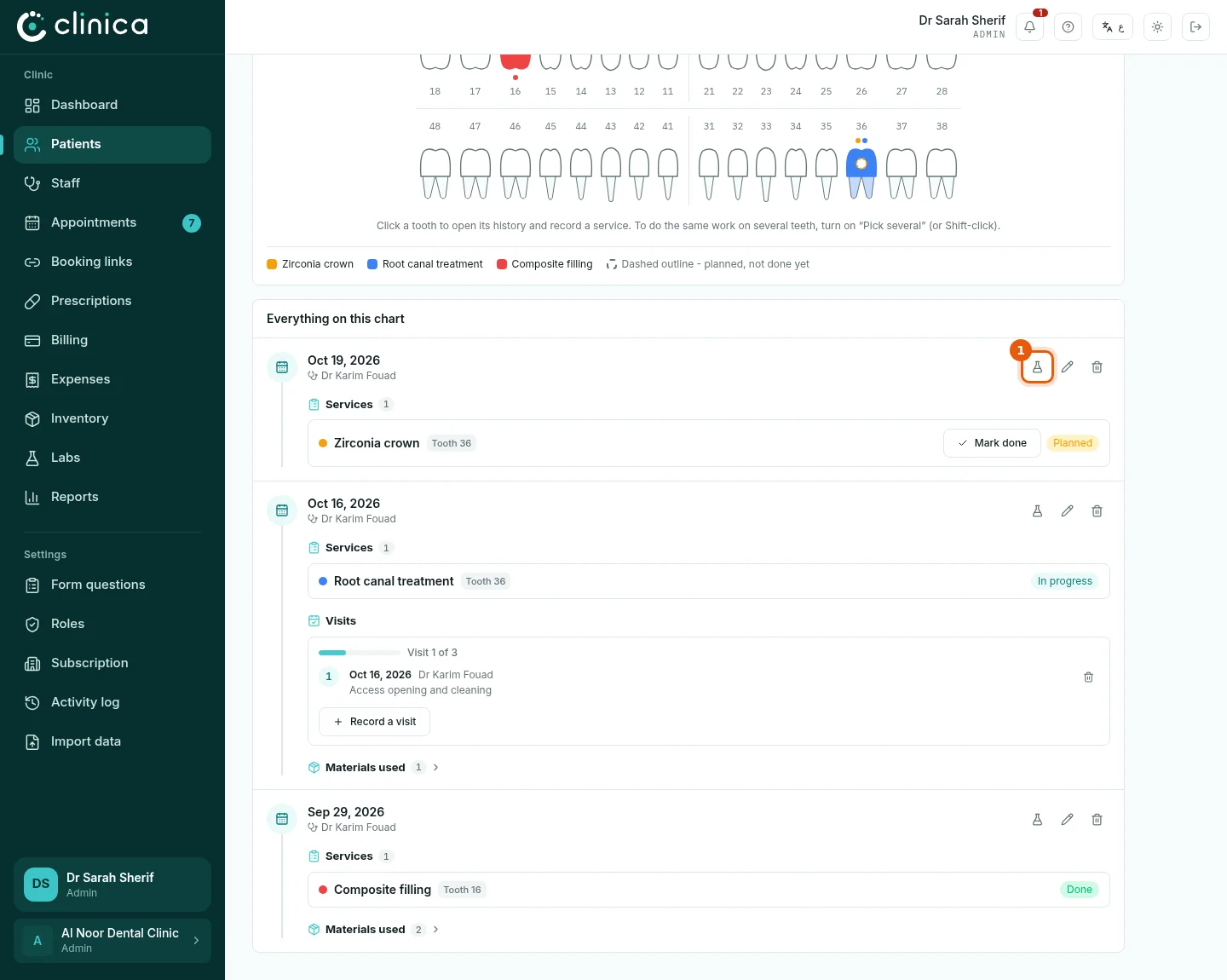Edit the Sep 29, 2026 entry

(1067, 820)
